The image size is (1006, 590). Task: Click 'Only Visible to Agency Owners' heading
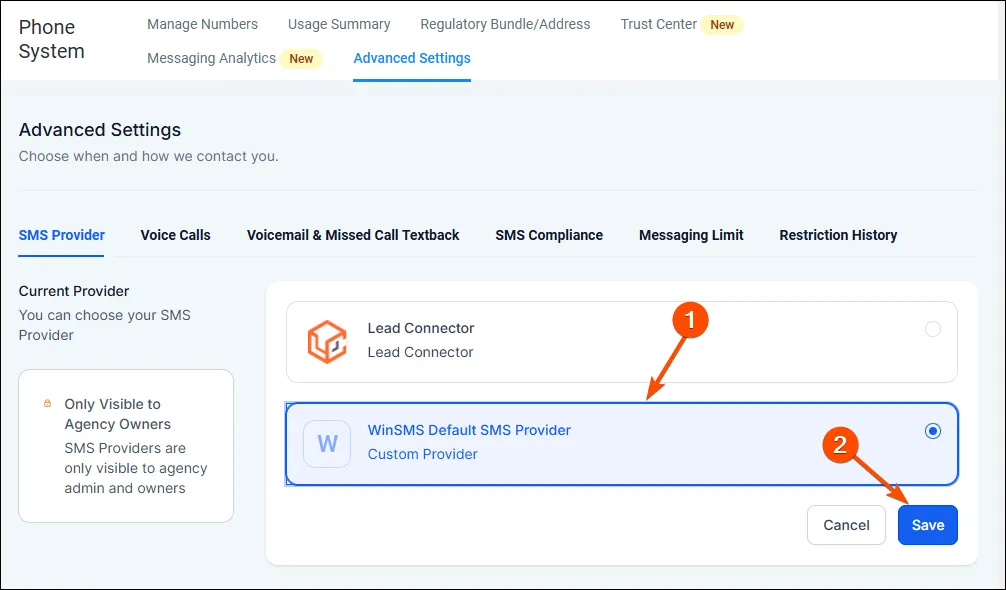[117, 414]
